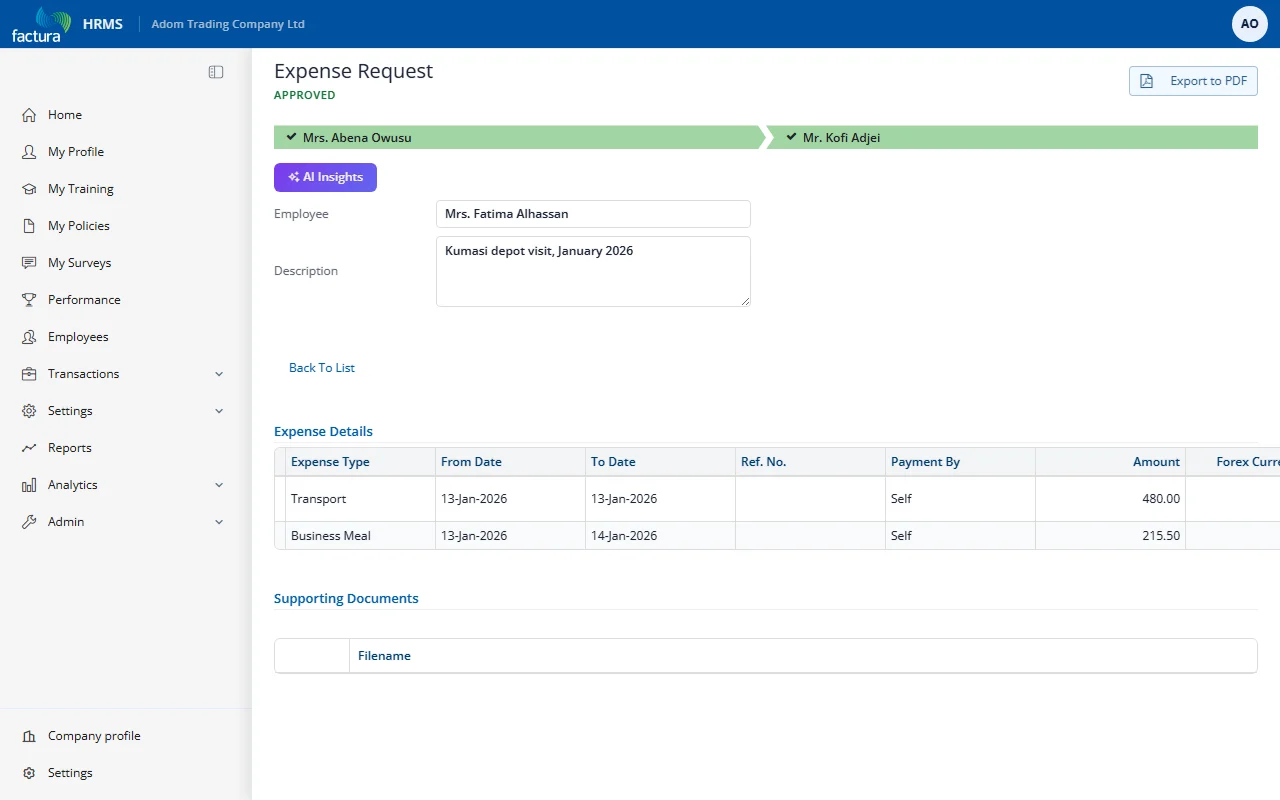This screenshot has height=800, width=1280.
Task: Open the AO user avatar menu
Action: (x=1250, y=24)
